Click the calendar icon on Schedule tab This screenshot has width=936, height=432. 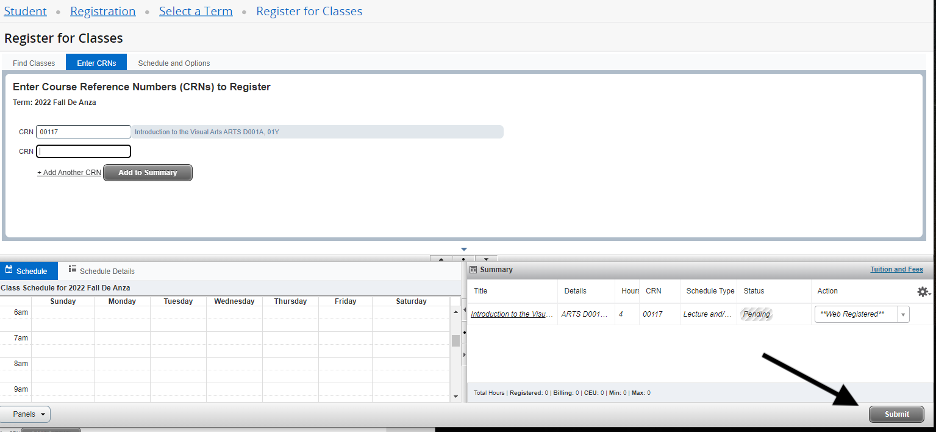coord(9,270)
